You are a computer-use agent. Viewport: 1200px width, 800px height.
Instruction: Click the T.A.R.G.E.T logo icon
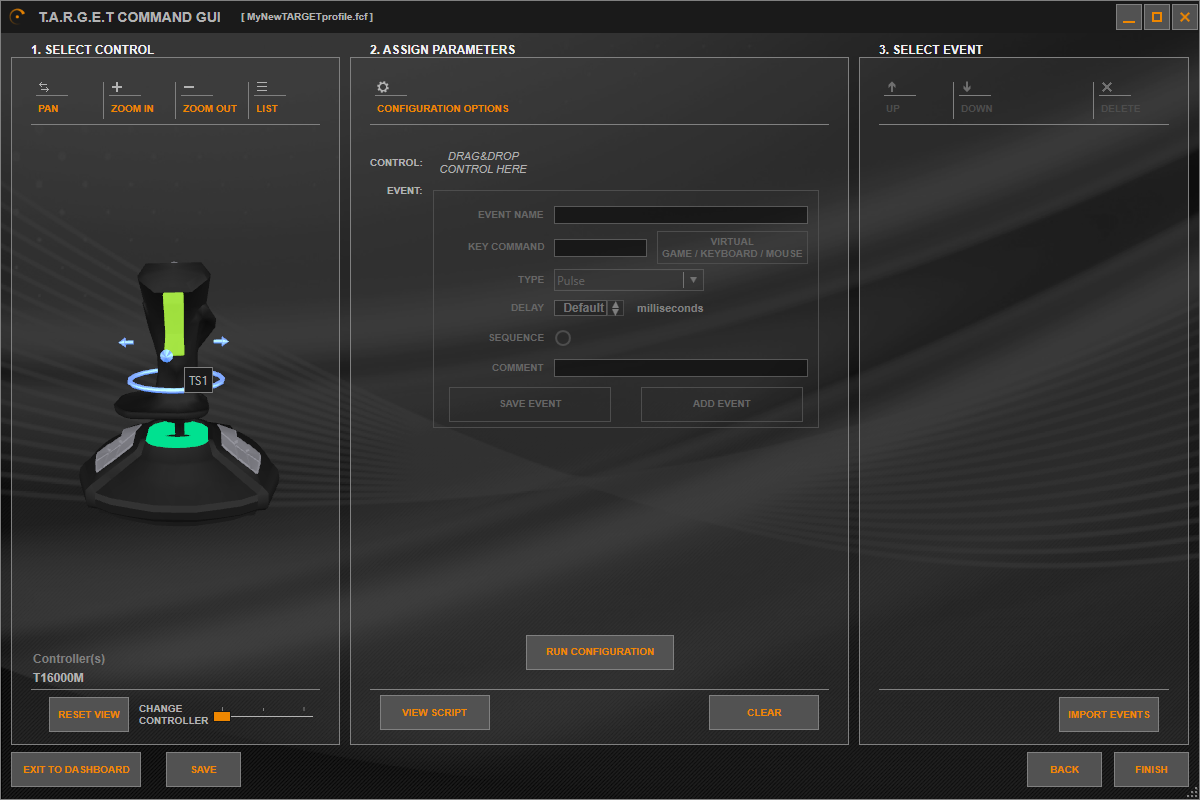(x=18, y=17)
